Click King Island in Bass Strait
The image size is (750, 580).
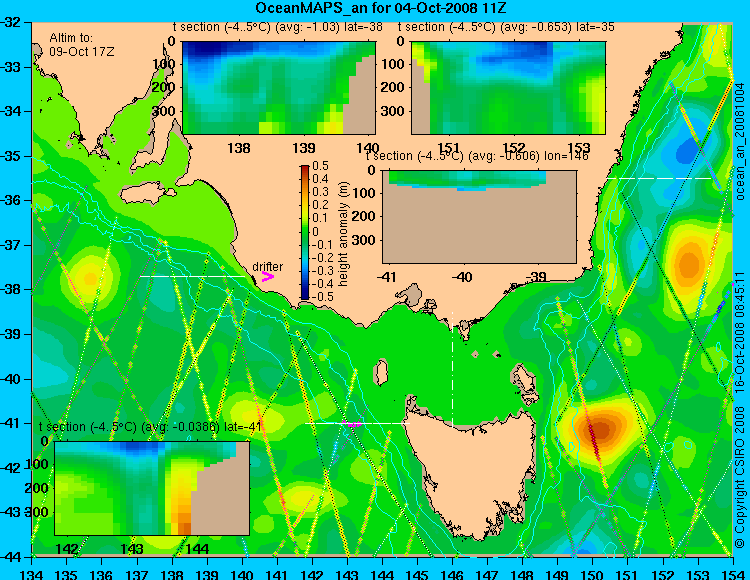(381, 373)
